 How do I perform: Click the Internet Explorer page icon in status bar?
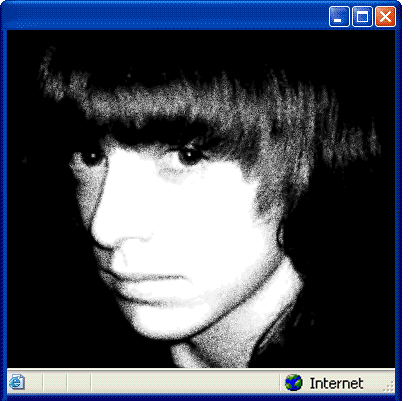coord(16,382)
